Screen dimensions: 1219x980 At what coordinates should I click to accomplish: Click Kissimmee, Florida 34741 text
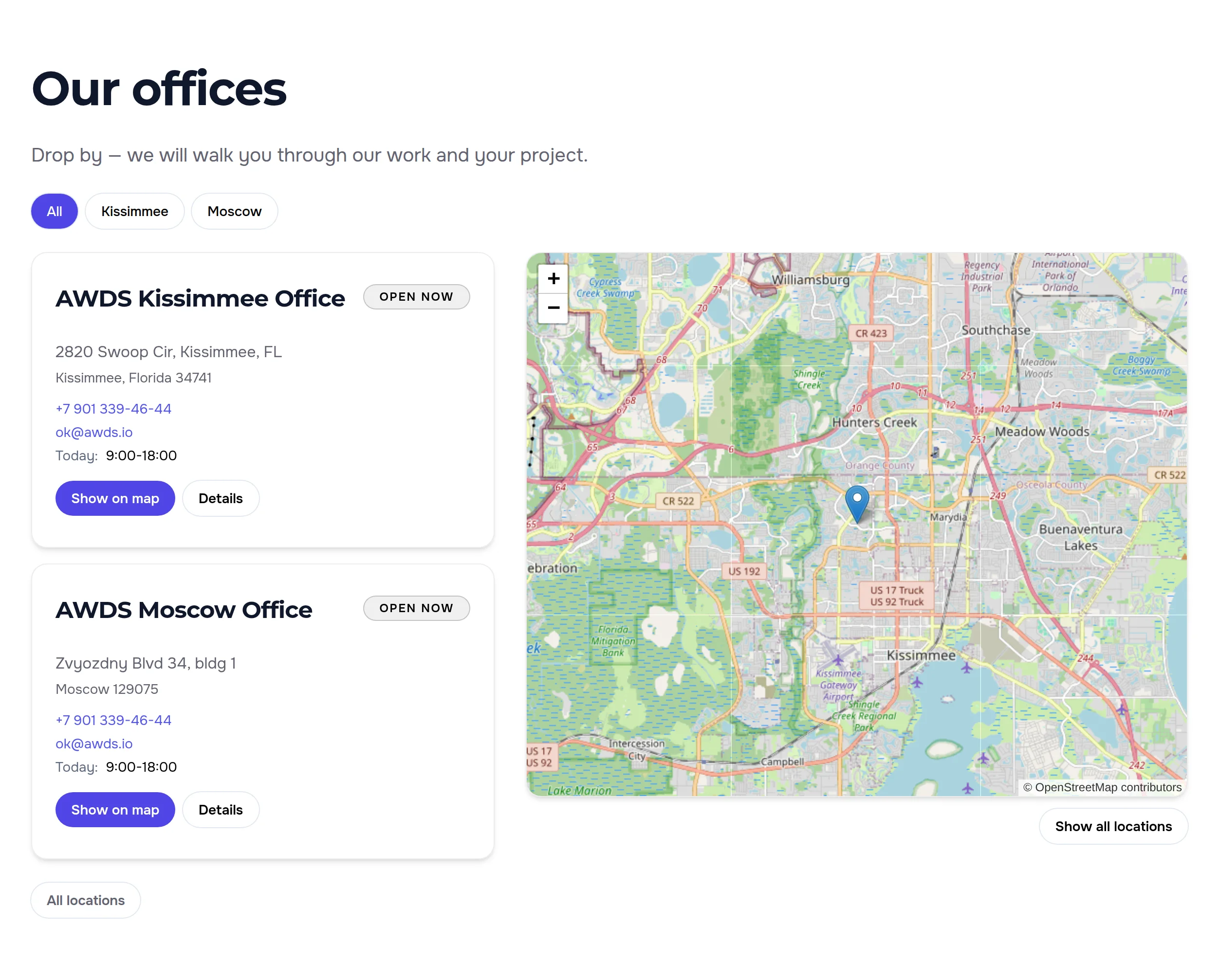click(x=133, y=378)
